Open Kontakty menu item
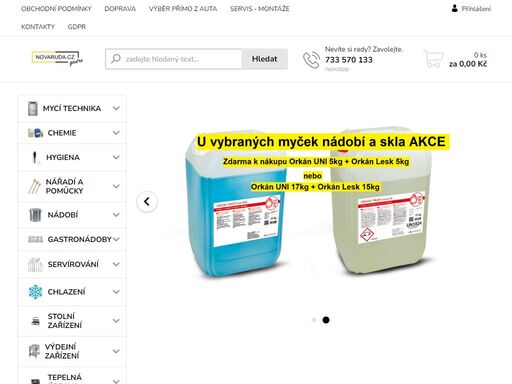The image size is (512, 384). pyautogui.click(x=38, y=27)
